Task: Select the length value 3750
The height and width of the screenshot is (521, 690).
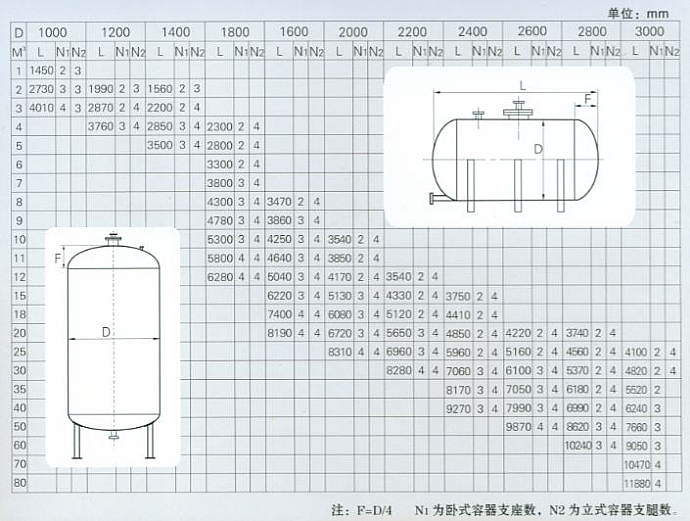Action: pos(458,296)
